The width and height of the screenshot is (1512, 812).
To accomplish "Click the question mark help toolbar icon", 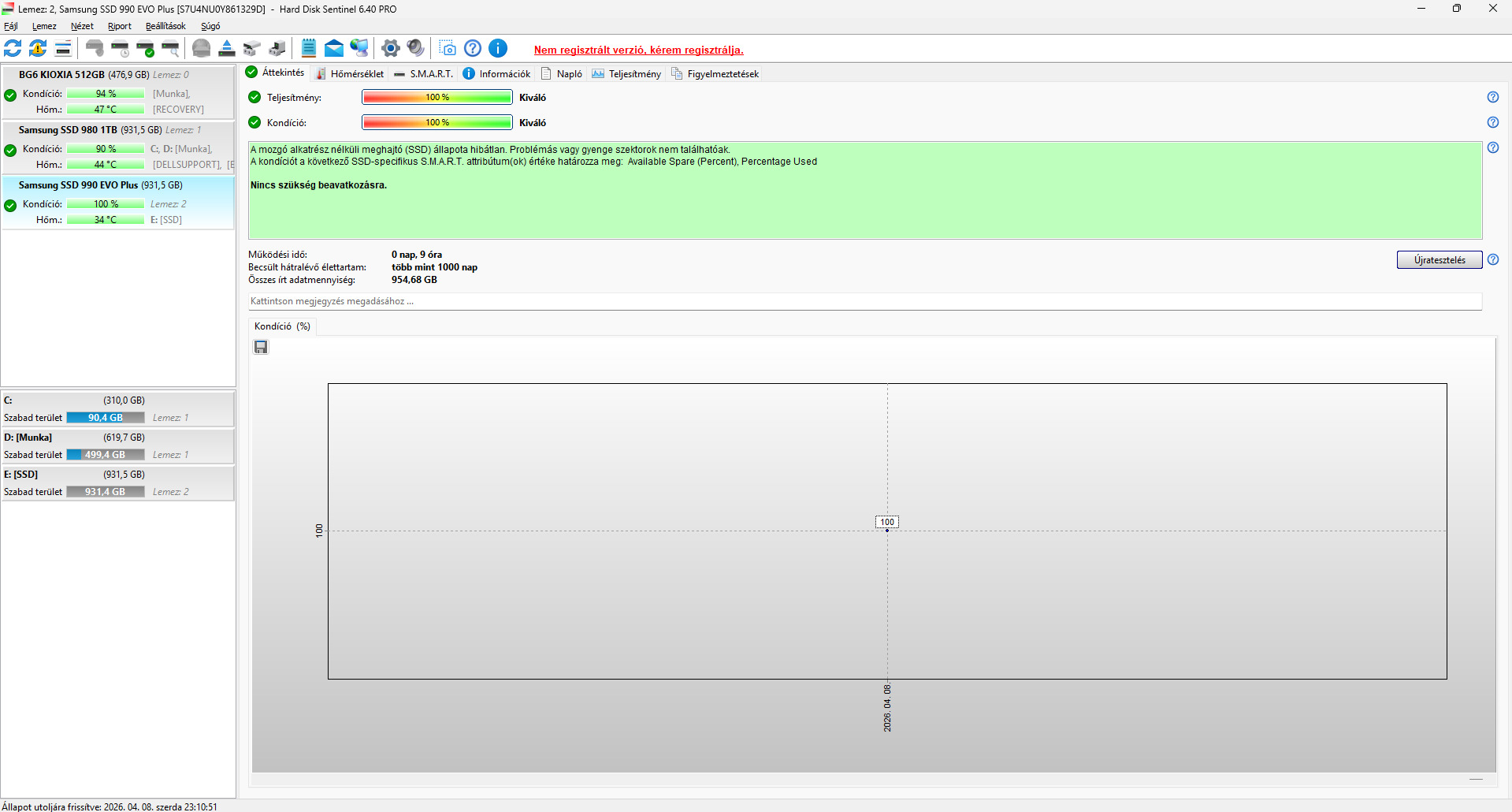I will [x=473, y=48].
